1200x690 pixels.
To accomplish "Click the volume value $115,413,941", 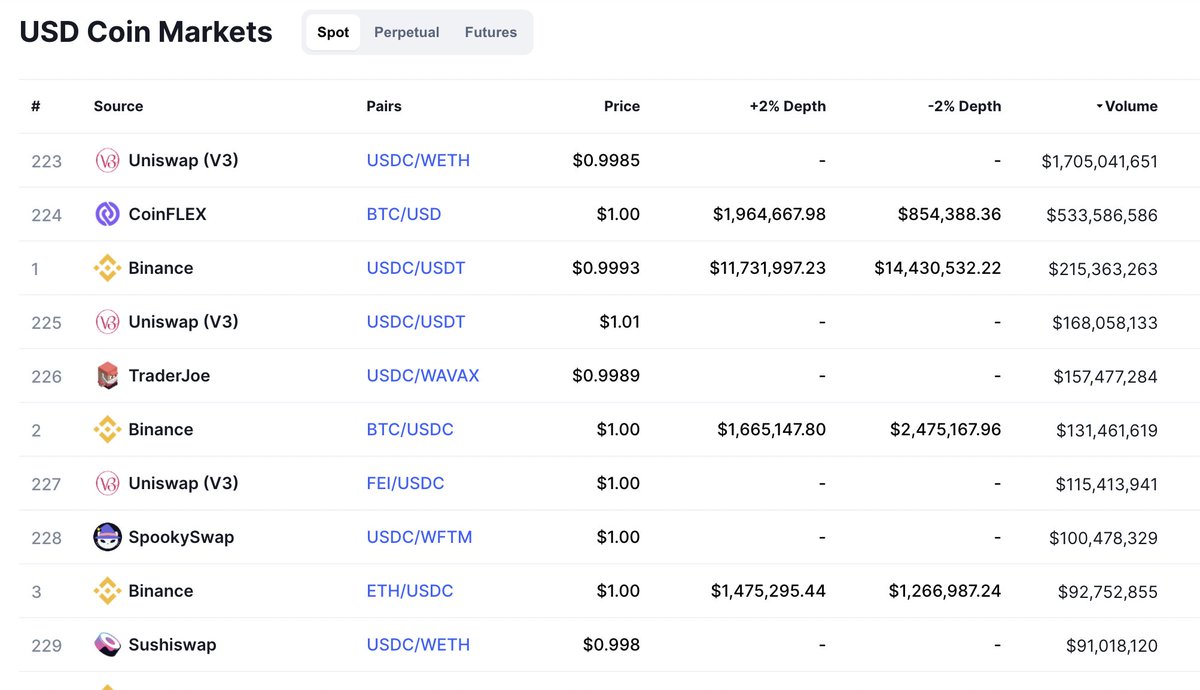I will click(1107, 485).
